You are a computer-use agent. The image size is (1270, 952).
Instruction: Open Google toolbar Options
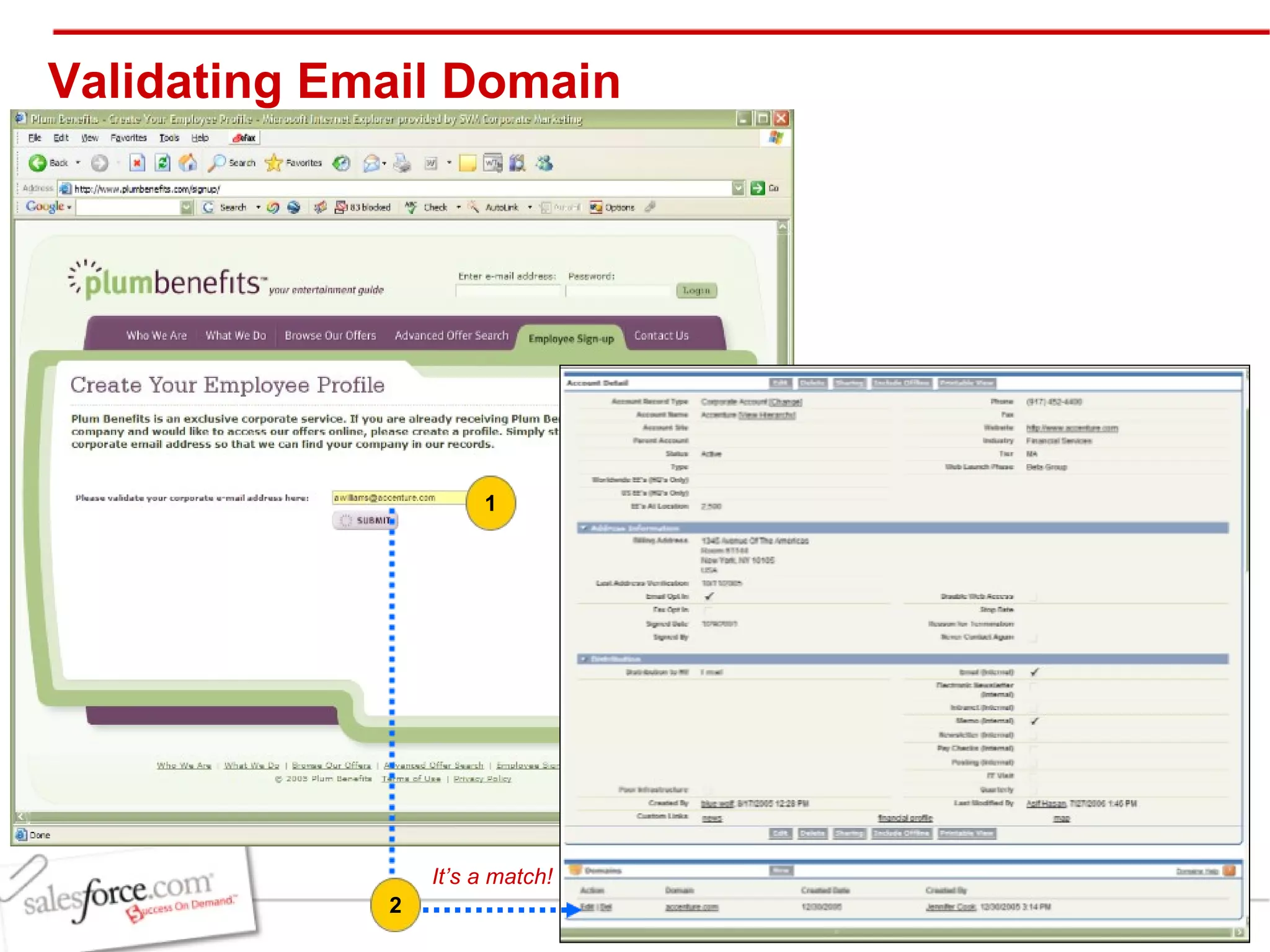point(613,208)
